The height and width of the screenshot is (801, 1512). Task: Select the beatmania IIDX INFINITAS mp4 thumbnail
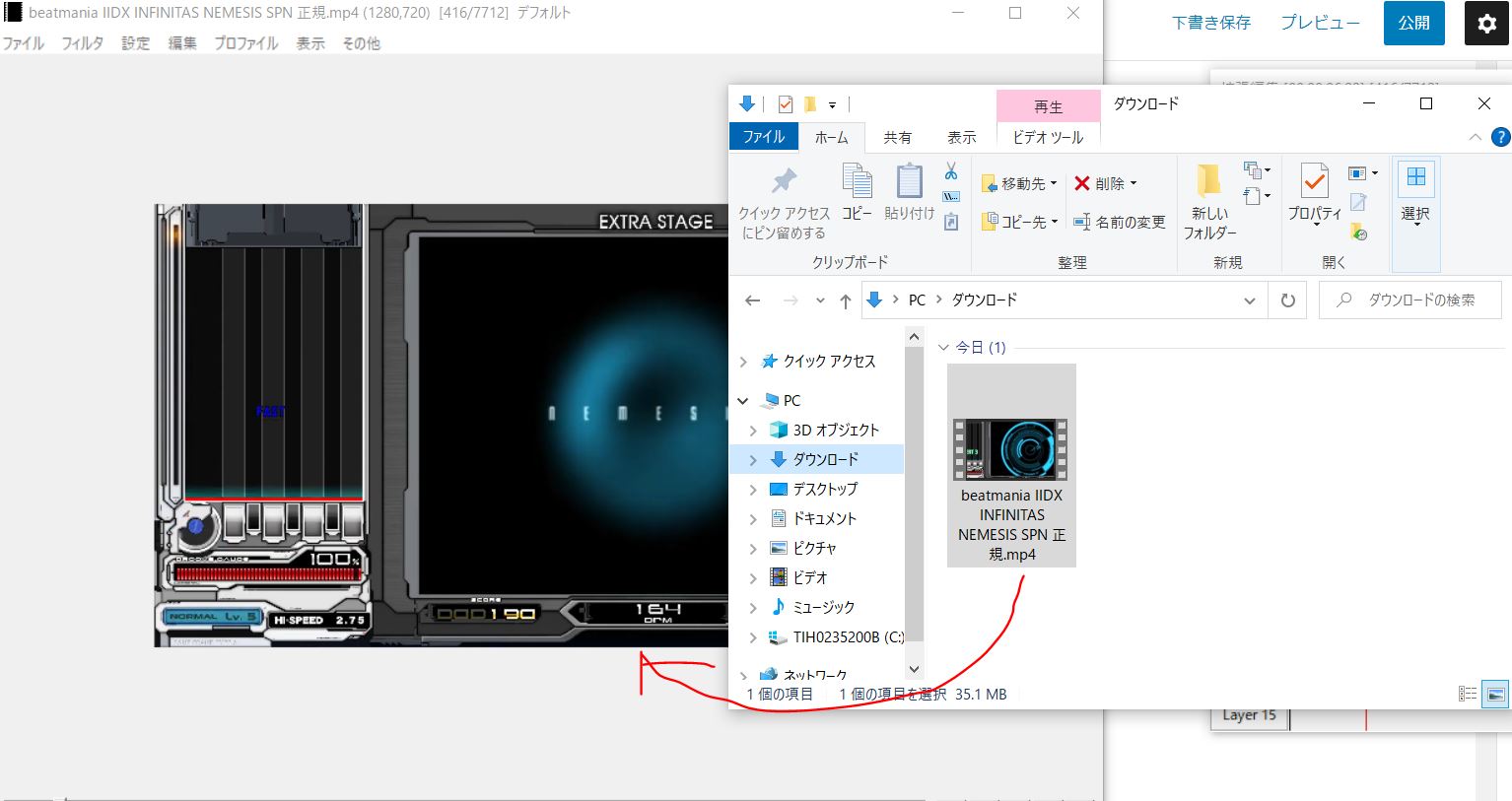tap(1011, 465)
